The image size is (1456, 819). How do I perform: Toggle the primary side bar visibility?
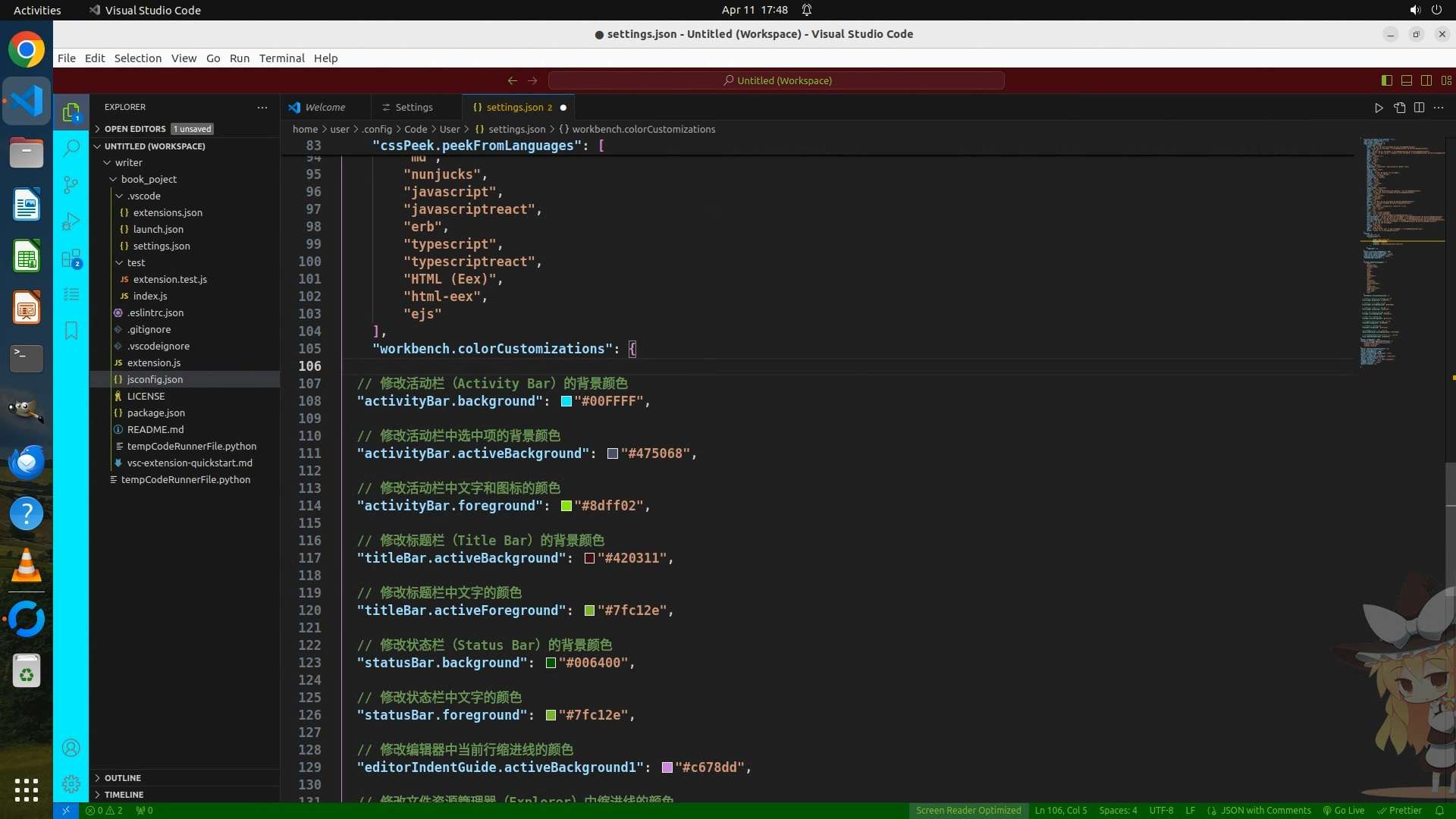coord(1386,80)
